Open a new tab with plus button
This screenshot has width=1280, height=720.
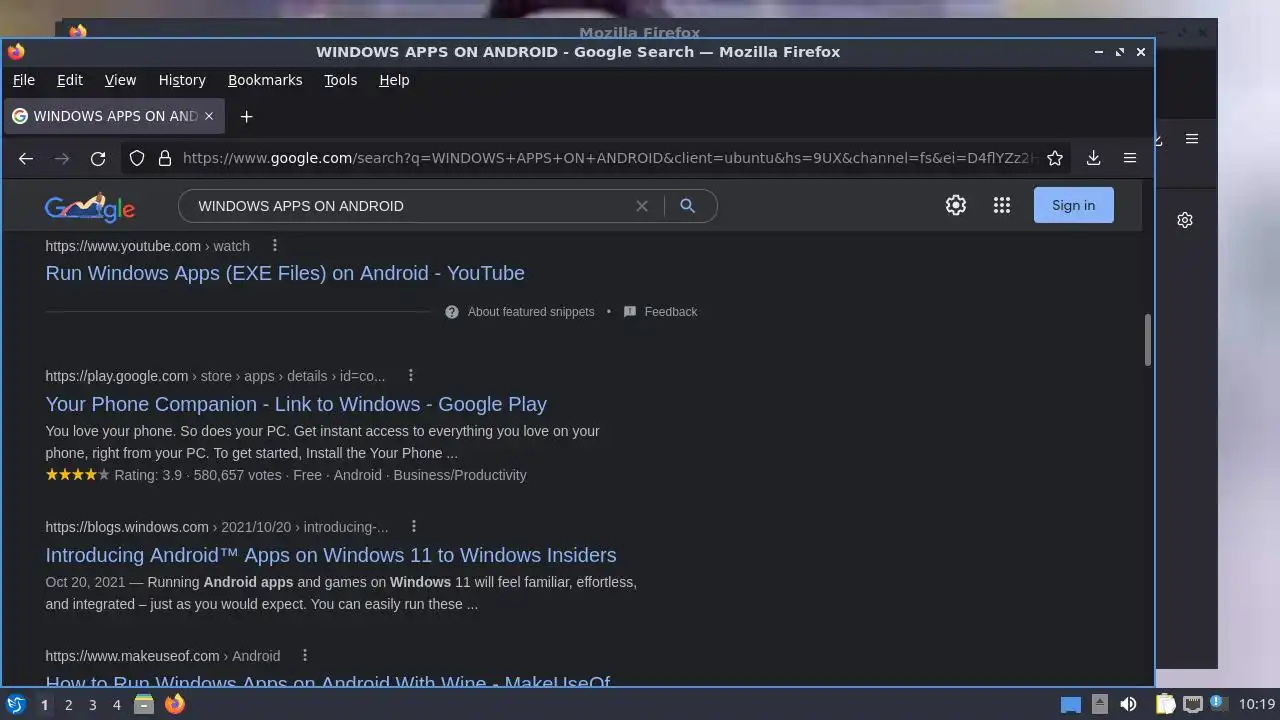coord(246,116)
